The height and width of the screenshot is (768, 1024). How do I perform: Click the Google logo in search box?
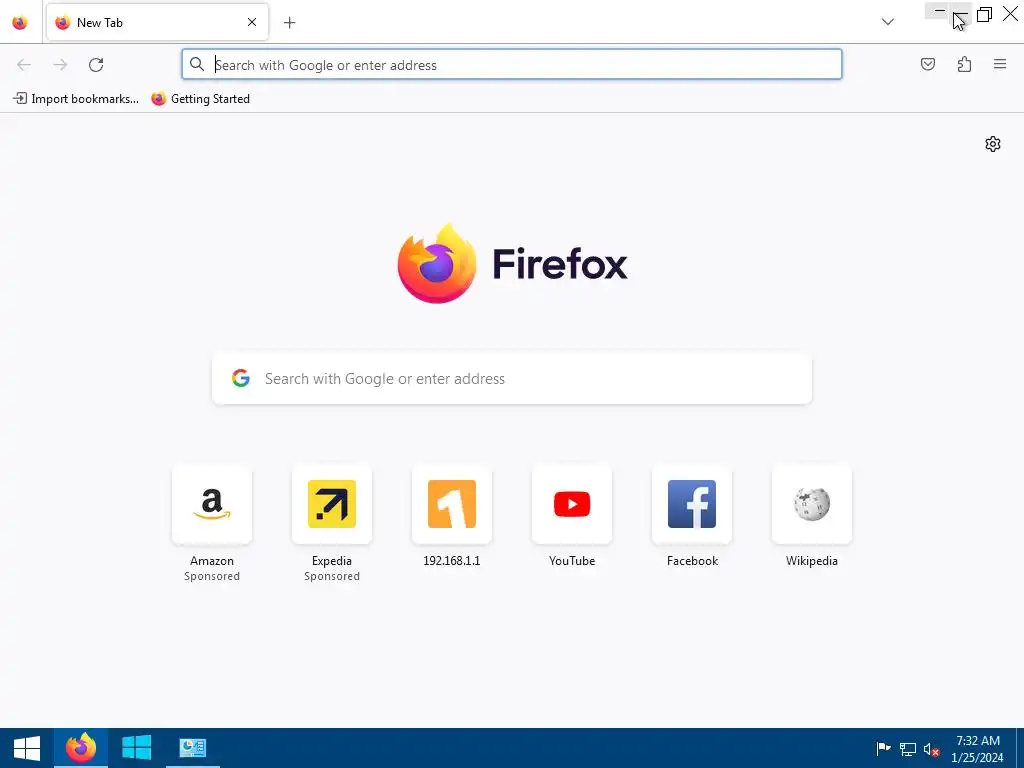(x=241, y=378)
